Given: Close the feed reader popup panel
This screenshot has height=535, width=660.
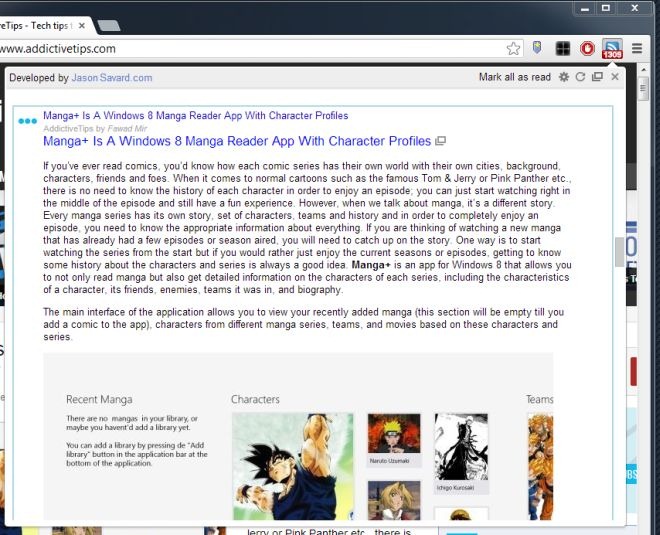Looking at the screenshot, I should click(x=615, y=77).
